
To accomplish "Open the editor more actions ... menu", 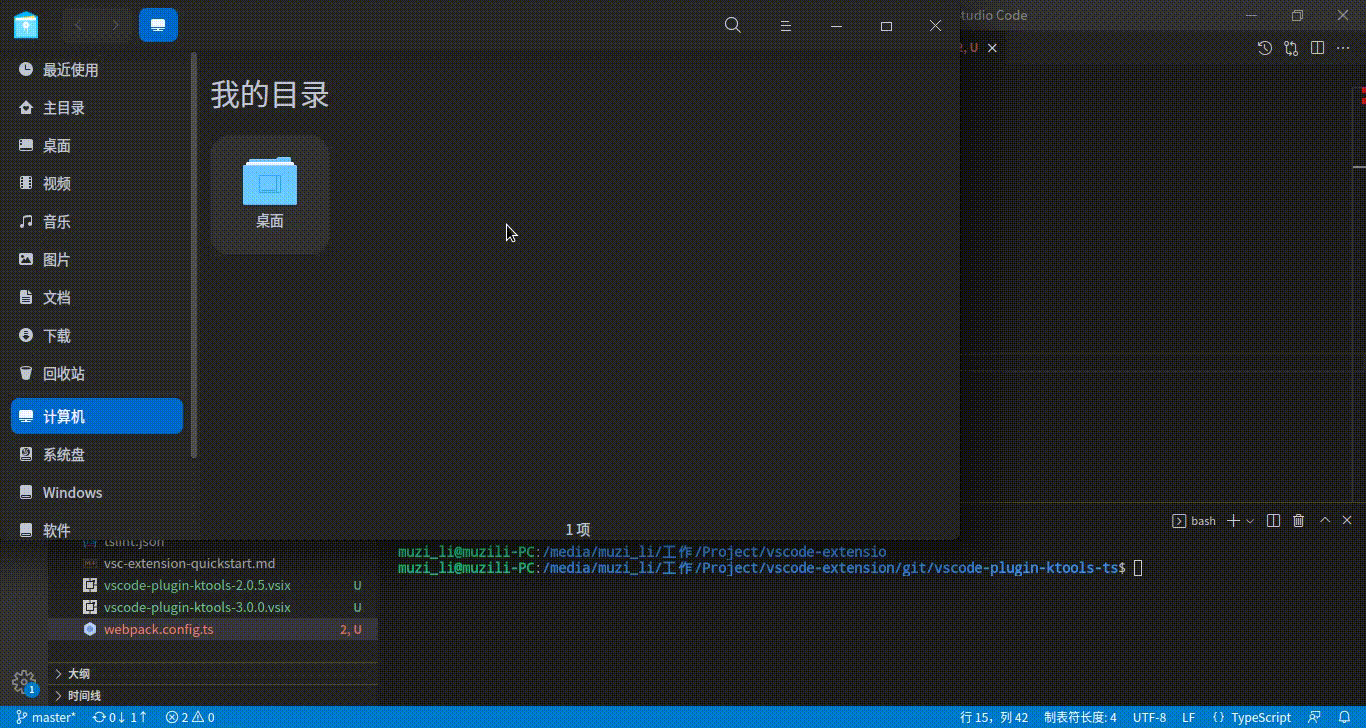I will point(1344,47).
